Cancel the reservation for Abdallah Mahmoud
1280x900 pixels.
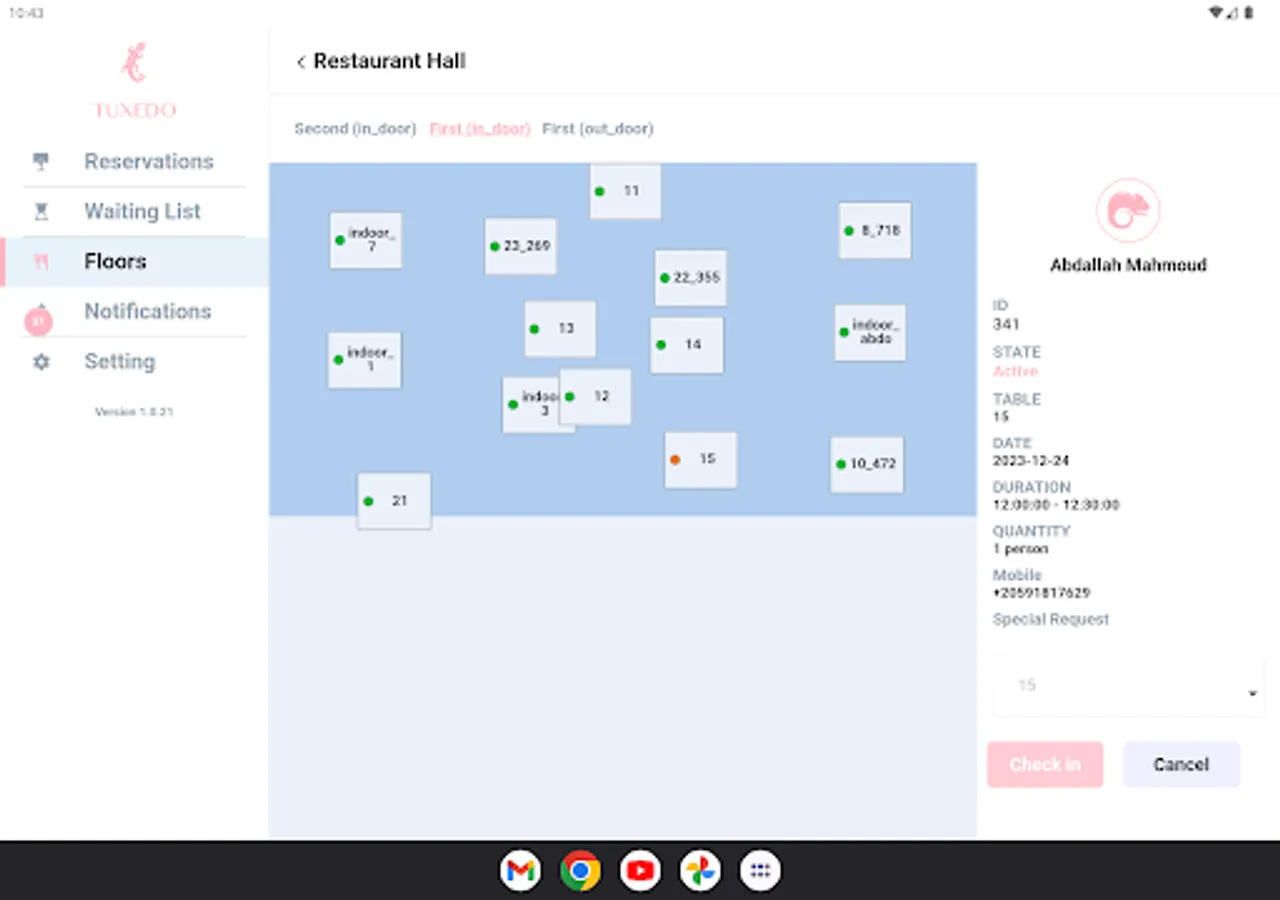click(x=1181, y=764)
